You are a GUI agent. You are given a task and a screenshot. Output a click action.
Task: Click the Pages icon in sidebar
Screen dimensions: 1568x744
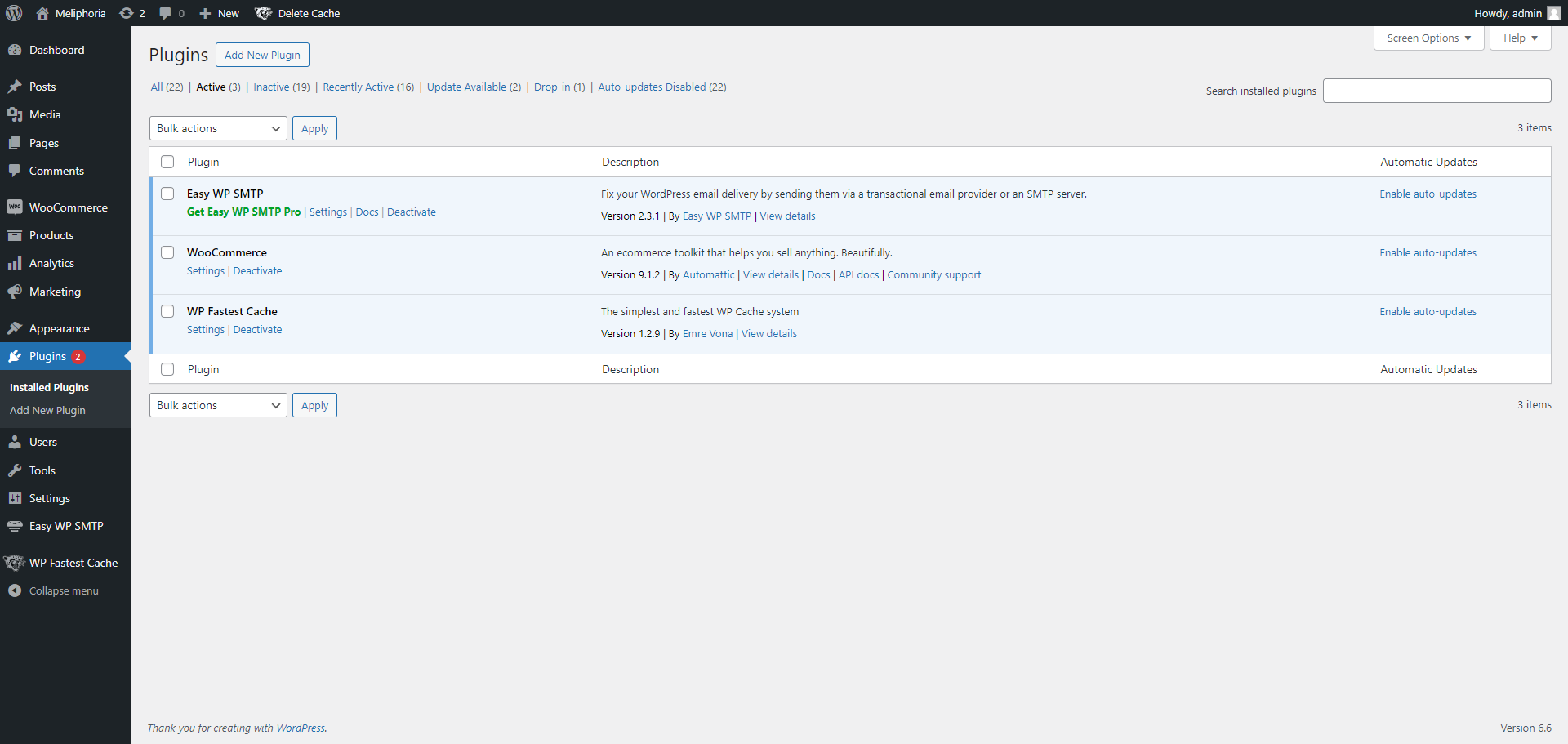coord(15,143)
